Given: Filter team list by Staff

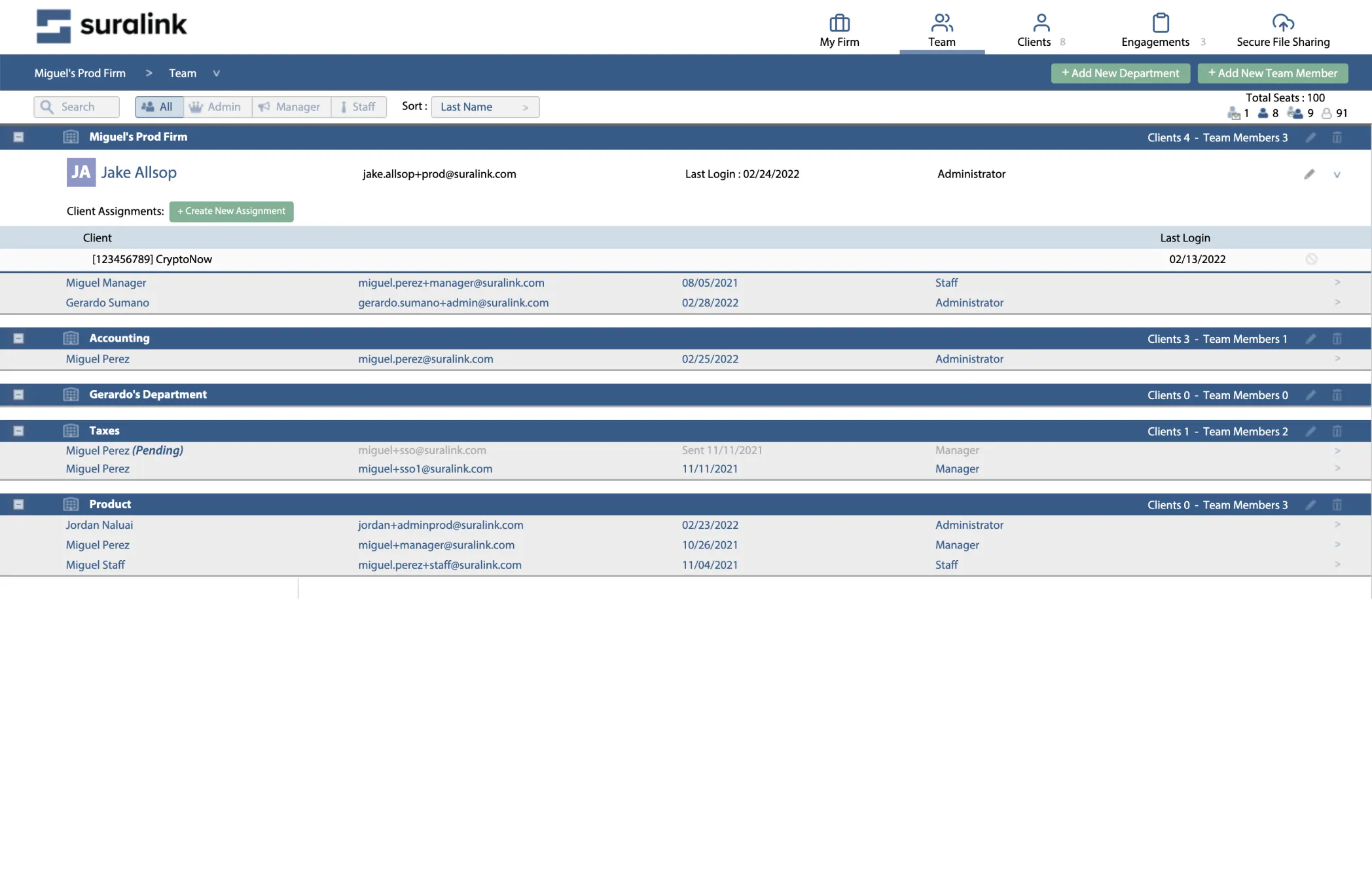Looking at the screenshot, I should pos(359,107).
